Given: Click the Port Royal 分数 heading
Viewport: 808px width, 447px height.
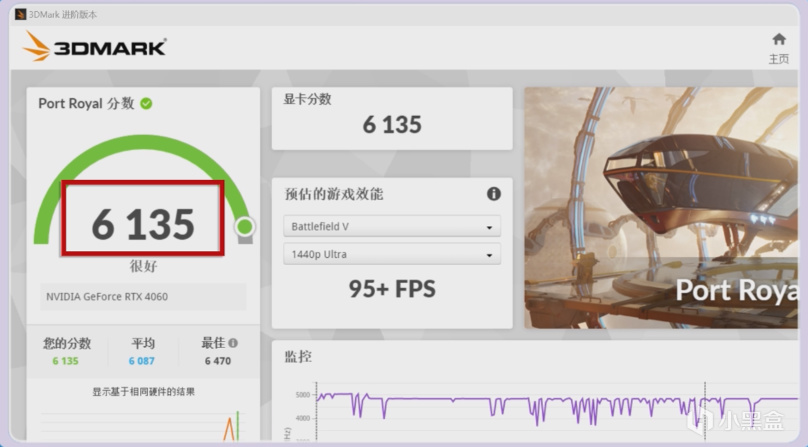Looking at the screenshot, I should pyautogui.click(x=86, y=103).
